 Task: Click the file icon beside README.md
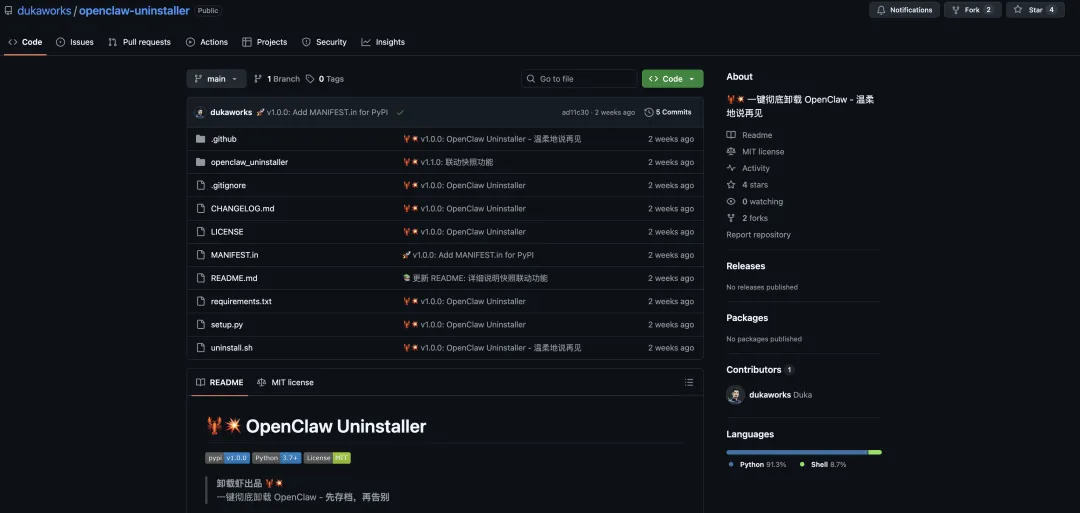[x=200, y=278]
